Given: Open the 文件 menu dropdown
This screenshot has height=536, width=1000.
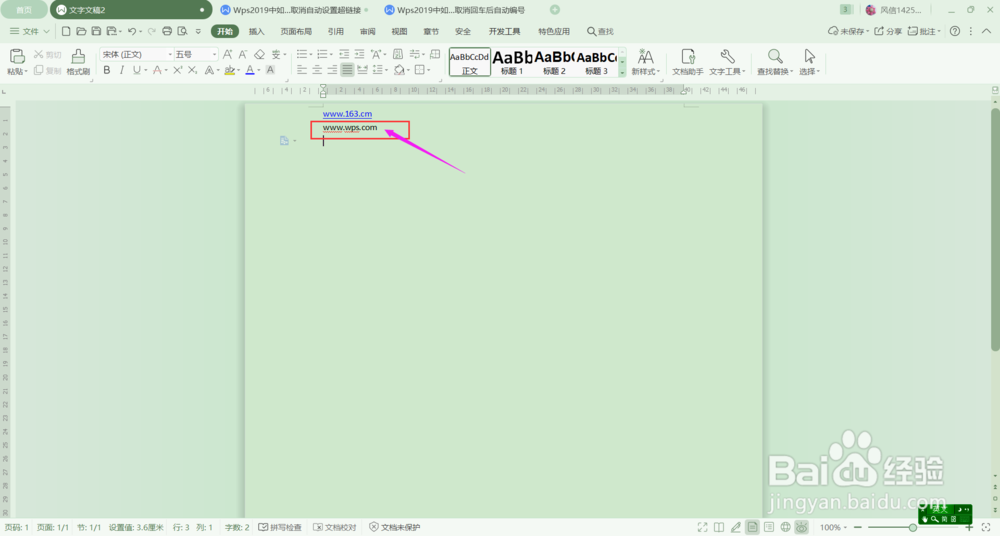Looking at the screenshot, I should tap(29, 31).
